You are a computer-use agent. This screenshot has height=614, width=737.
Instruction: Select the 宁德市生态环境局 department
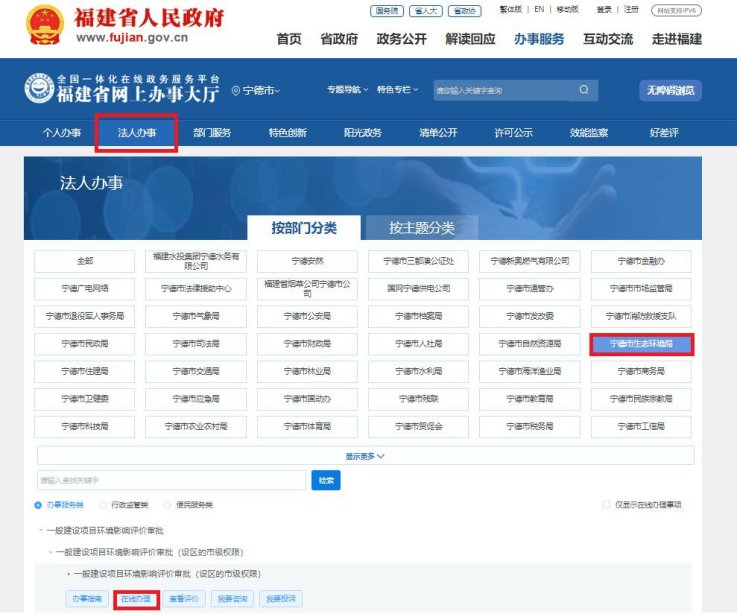pyautogui.click(x=641, y=343)
